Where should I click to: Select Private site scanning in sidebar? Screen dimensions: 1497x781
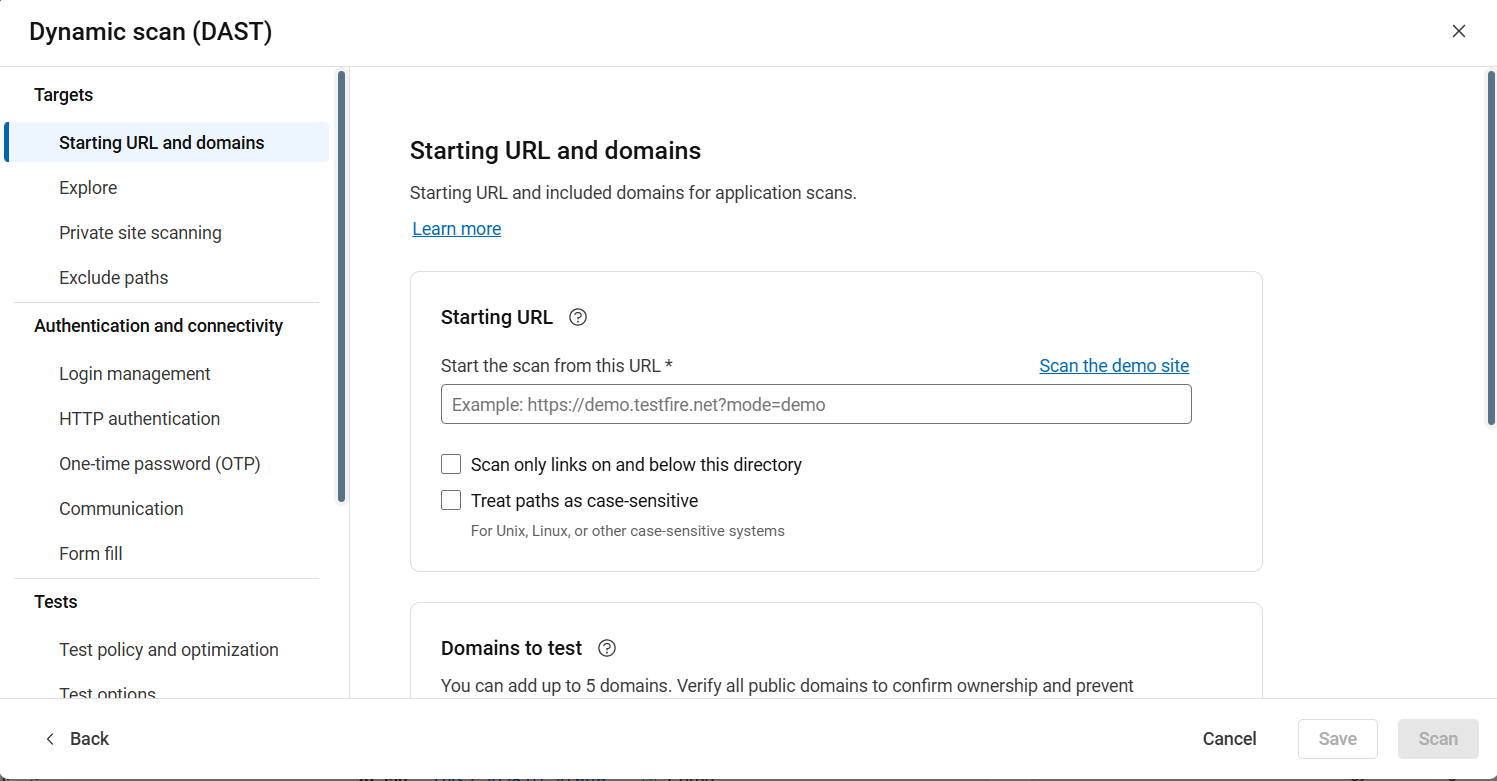coord(140,233)
